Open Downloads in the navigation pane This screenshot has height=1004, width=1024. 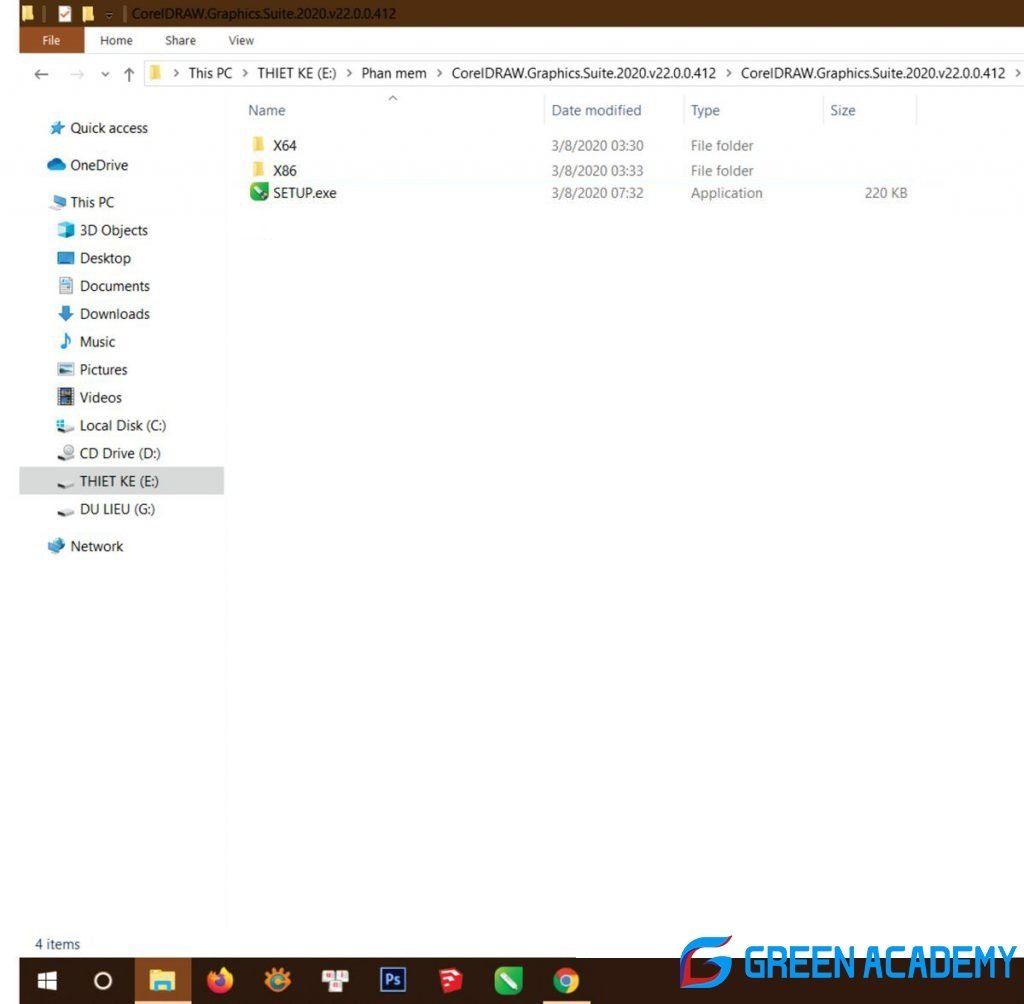coord(114,313)
